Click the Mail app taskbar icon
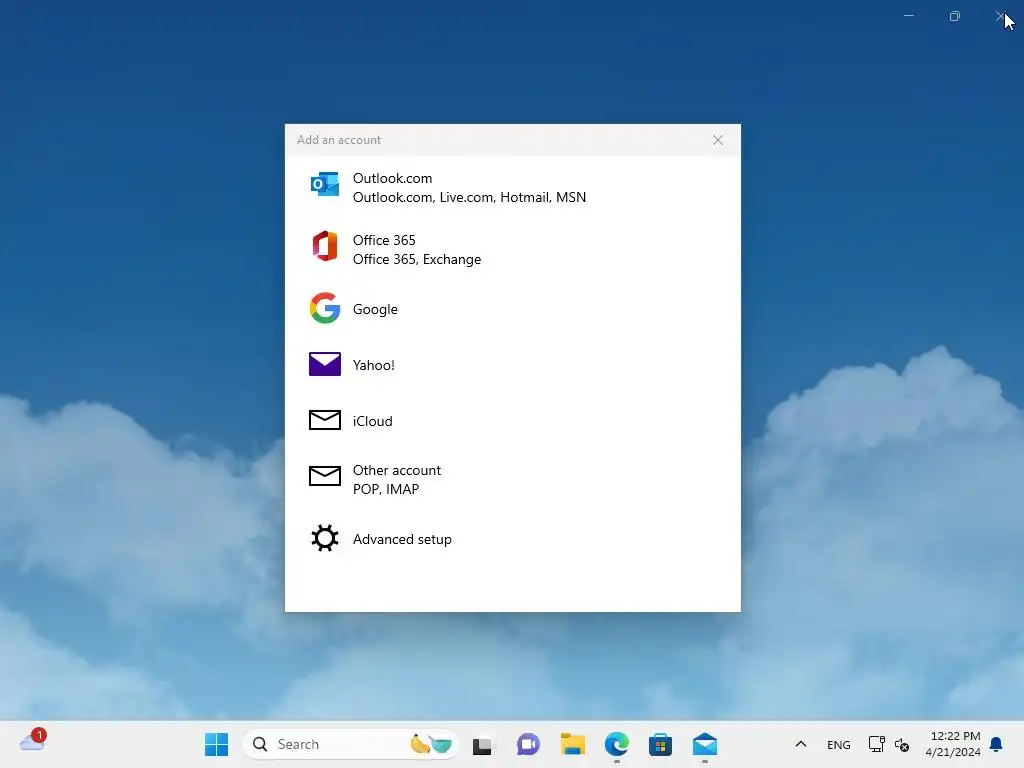1024x768 pixels. pos(705,744)
